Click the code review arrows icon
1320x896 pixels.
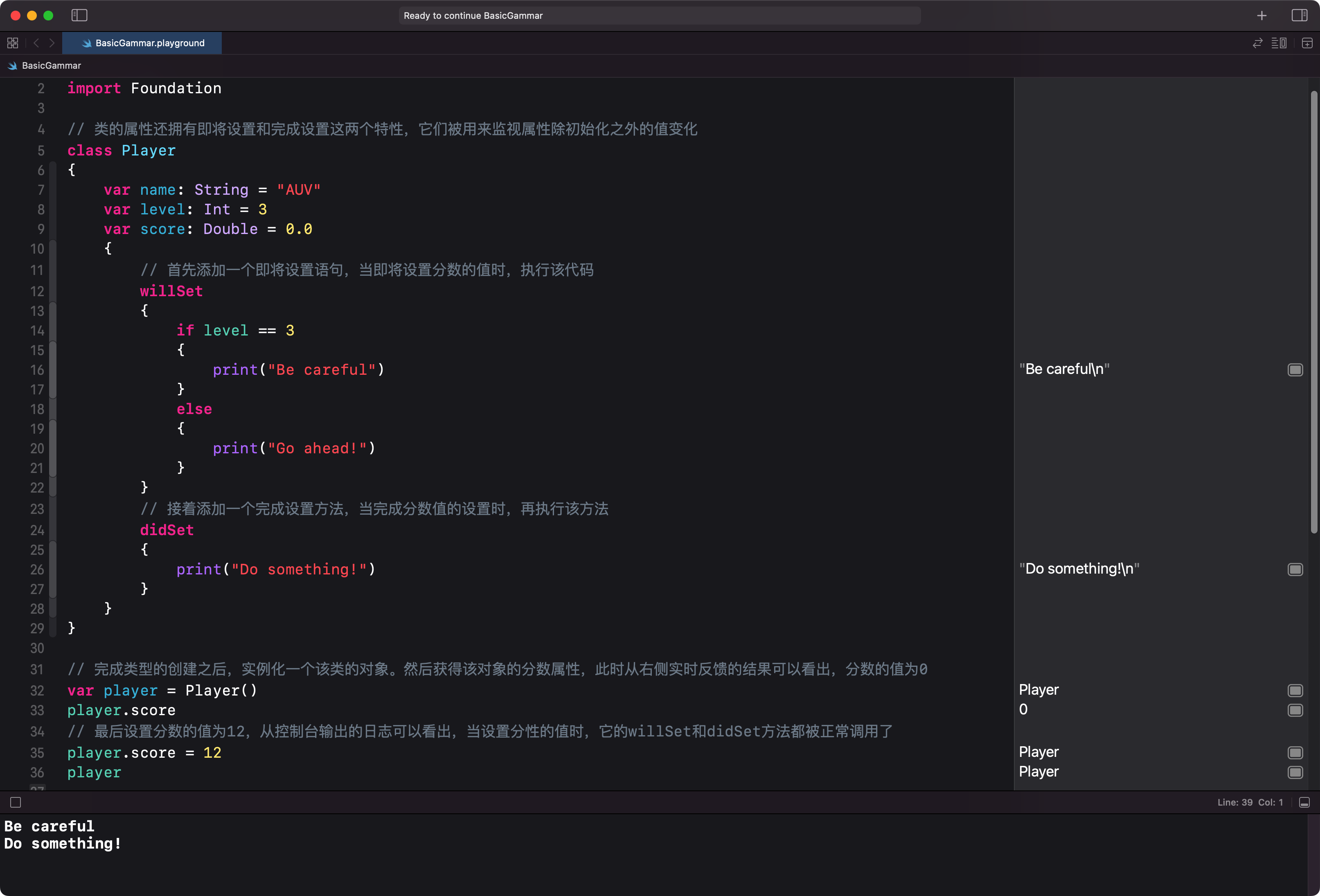1257,43
